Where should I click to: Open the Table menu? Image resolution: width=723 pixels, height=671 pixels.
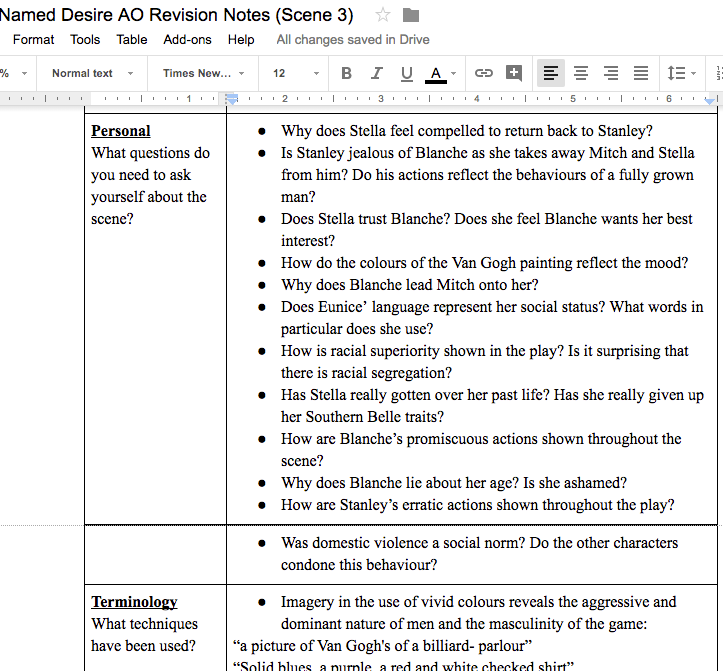131,40
